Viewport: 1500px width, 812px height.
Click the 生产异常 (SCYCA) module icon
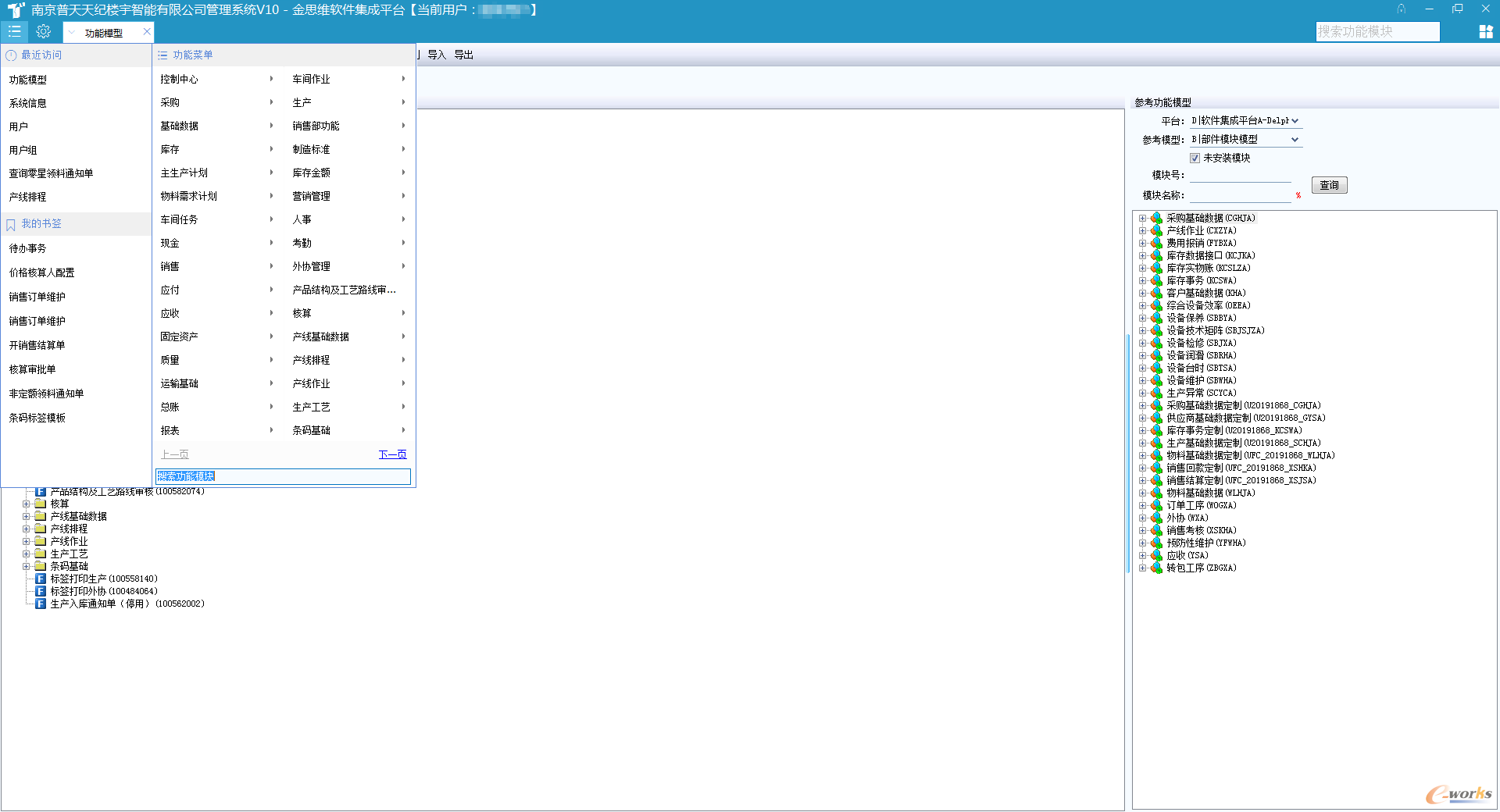click(1156, 393)
